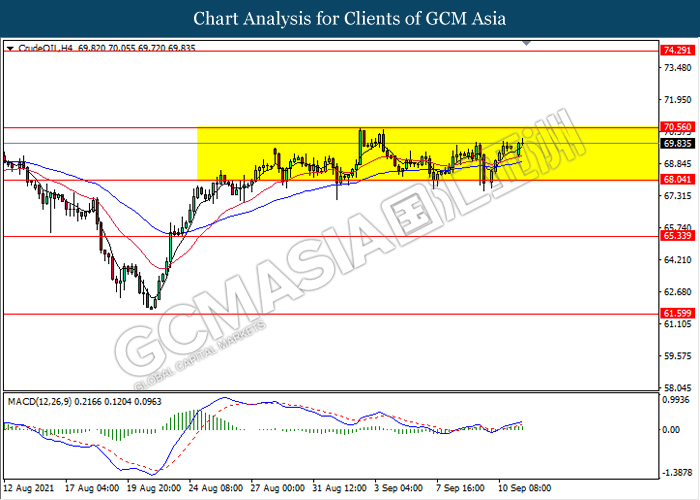Click the 59.575 price scale value

coord(678,356)
